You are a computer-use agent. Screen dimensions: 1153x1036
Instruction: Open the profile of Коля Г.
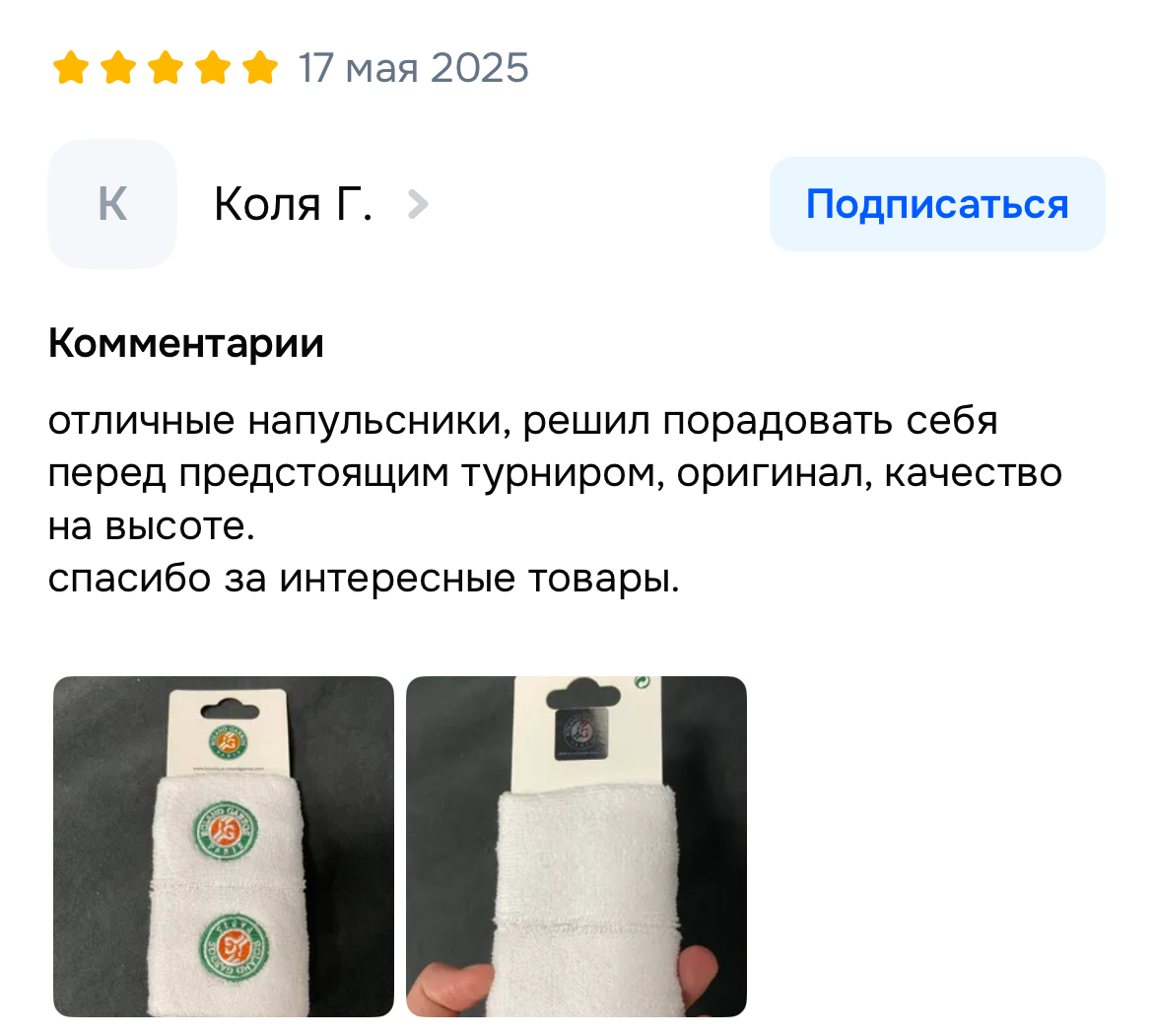click(x=293, y=204)
